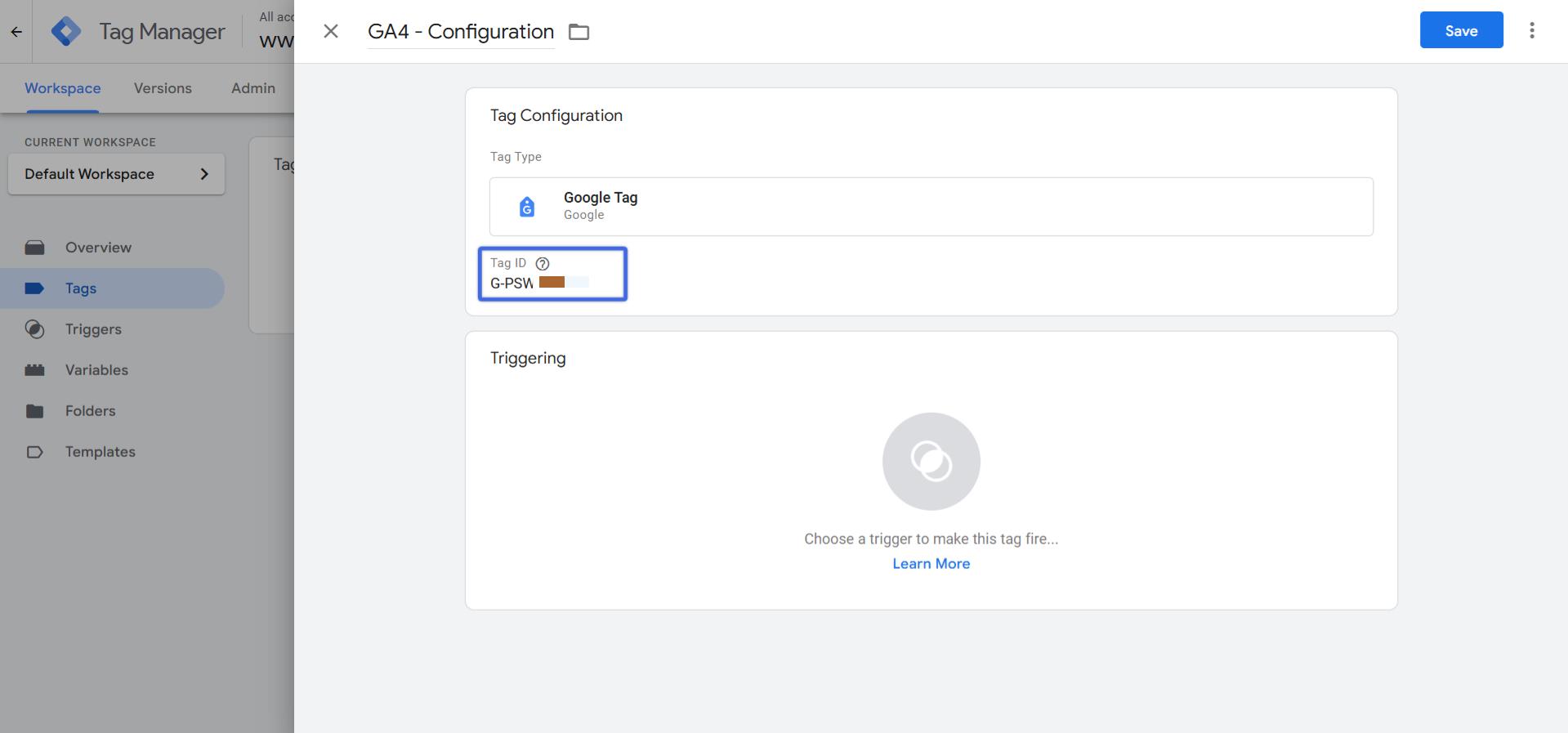The image size is (1568, 733).
Task: Select the Google Tag type box
Action: (931, 207)
